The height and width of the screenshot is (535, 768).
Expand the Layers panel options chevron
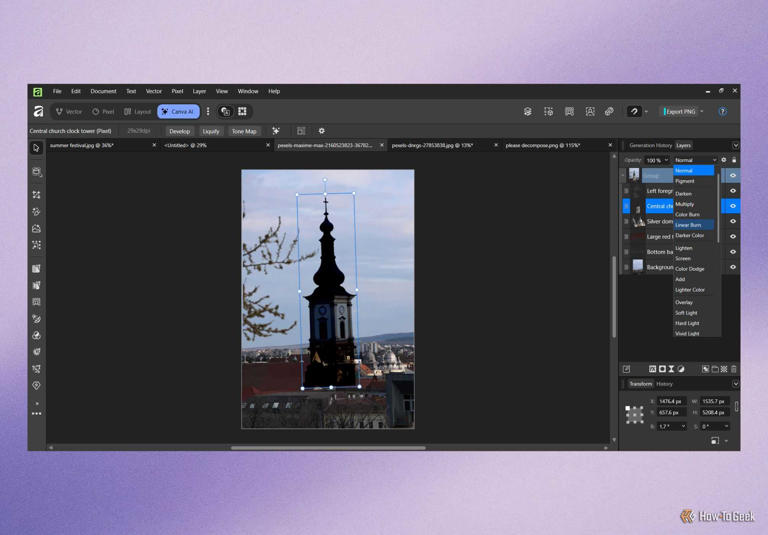pyautogui.click(x=735, y=146)
